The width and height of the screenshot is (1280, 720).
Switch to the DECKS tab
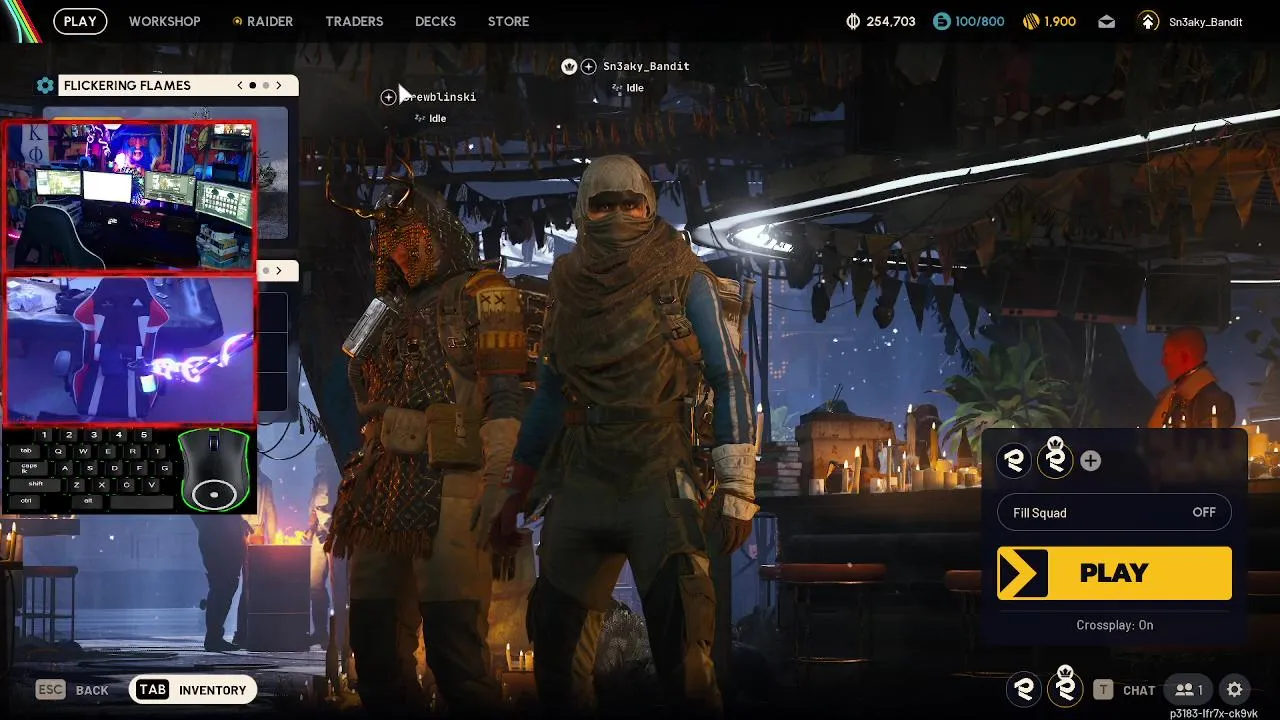(435, 21)
